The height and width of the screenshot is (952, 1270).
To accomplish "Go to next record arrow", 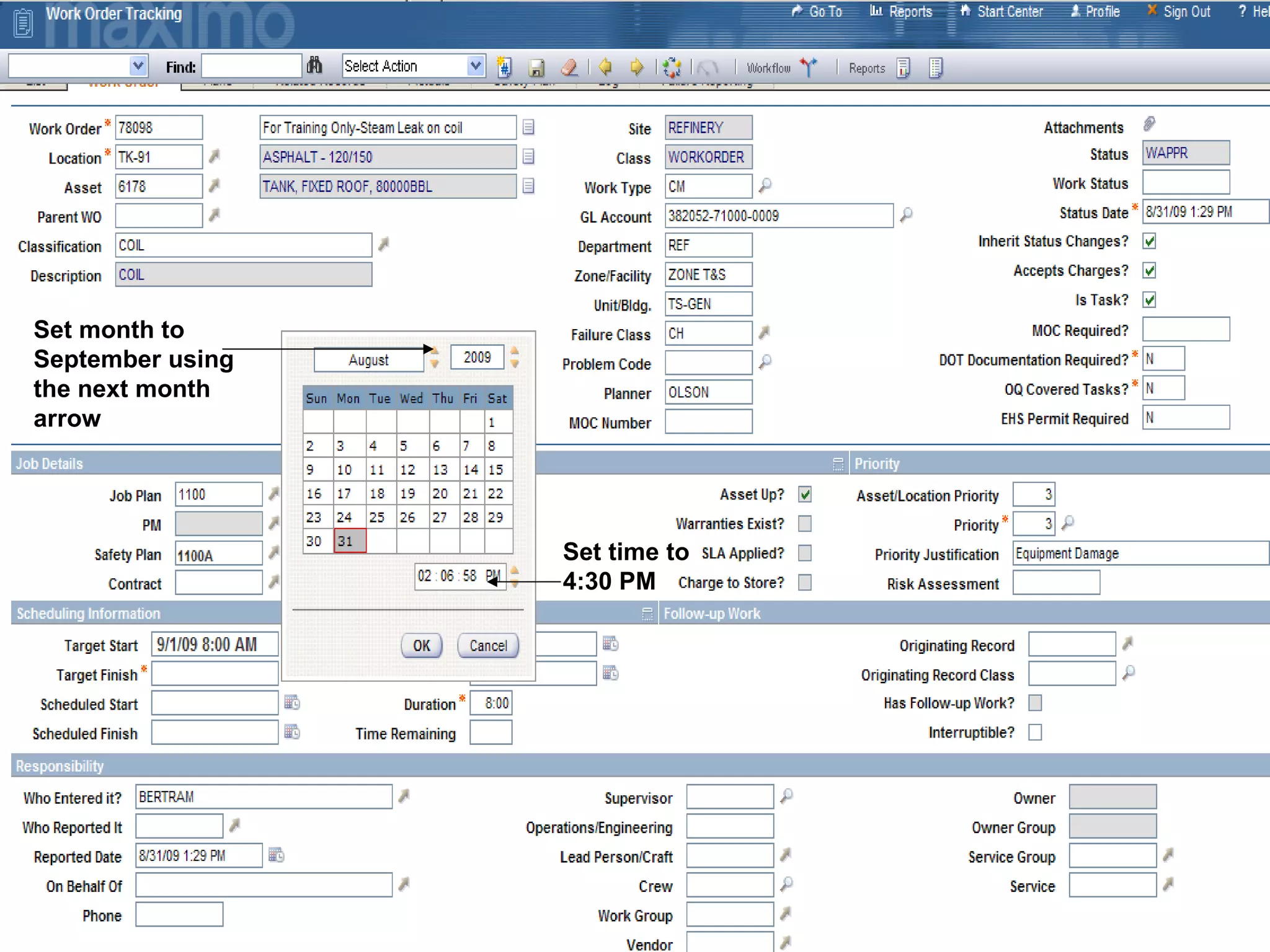I will [636, 67].
